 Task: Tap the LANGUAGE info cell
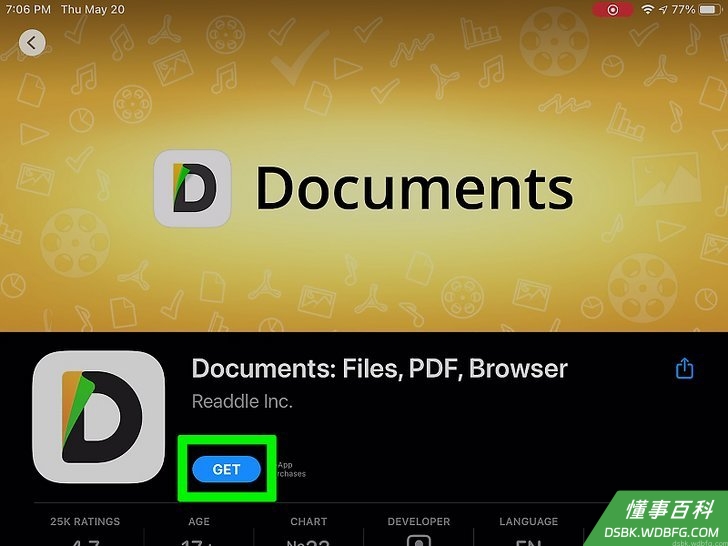coord(528,532)
